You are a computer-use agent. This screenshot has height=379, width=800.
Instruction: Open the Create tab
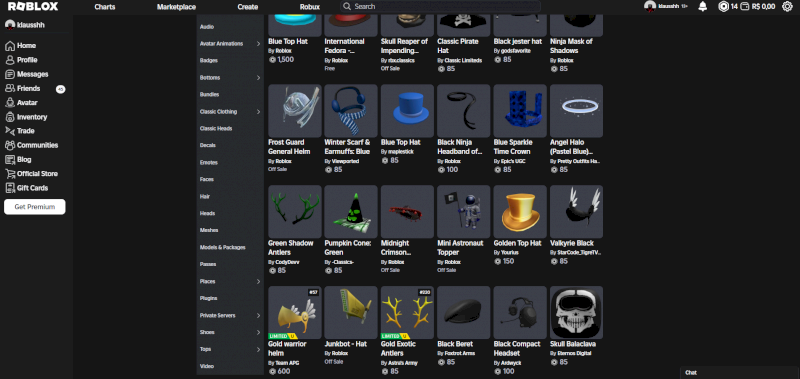pos(247,7)
